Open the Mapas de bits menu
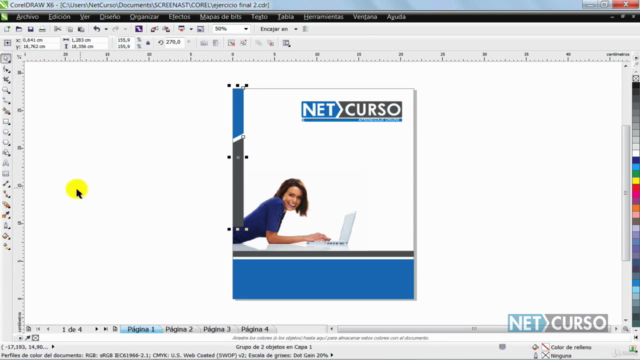Screen dimensions: 640x360 point(220,17)
